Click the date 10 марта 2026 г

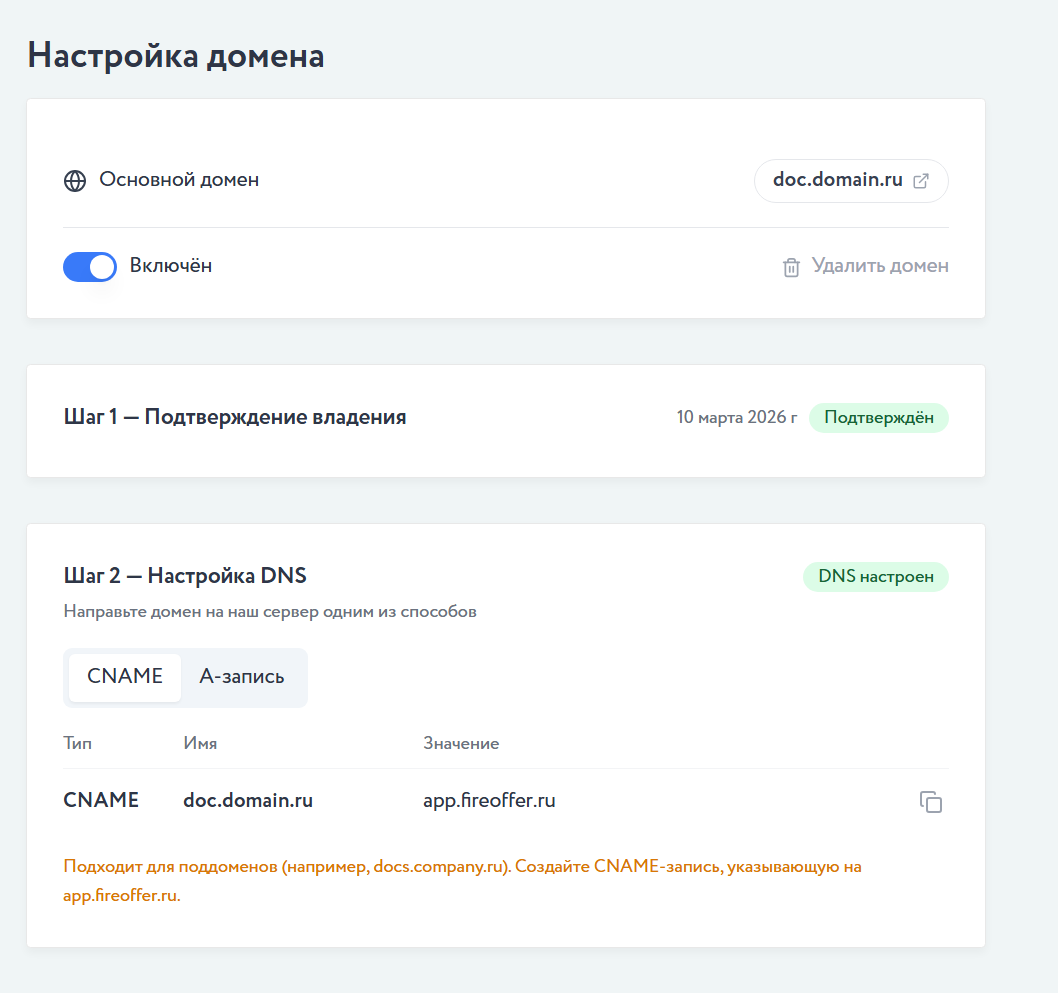[736, 417]
